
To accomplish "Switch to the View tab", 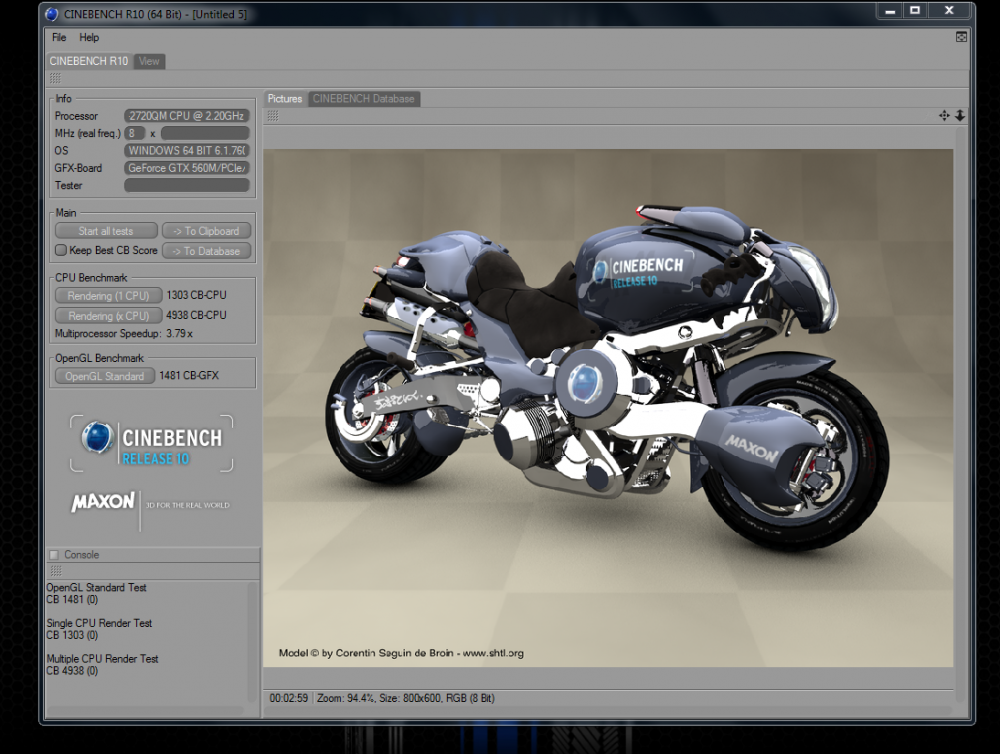I will click(149, 61).
